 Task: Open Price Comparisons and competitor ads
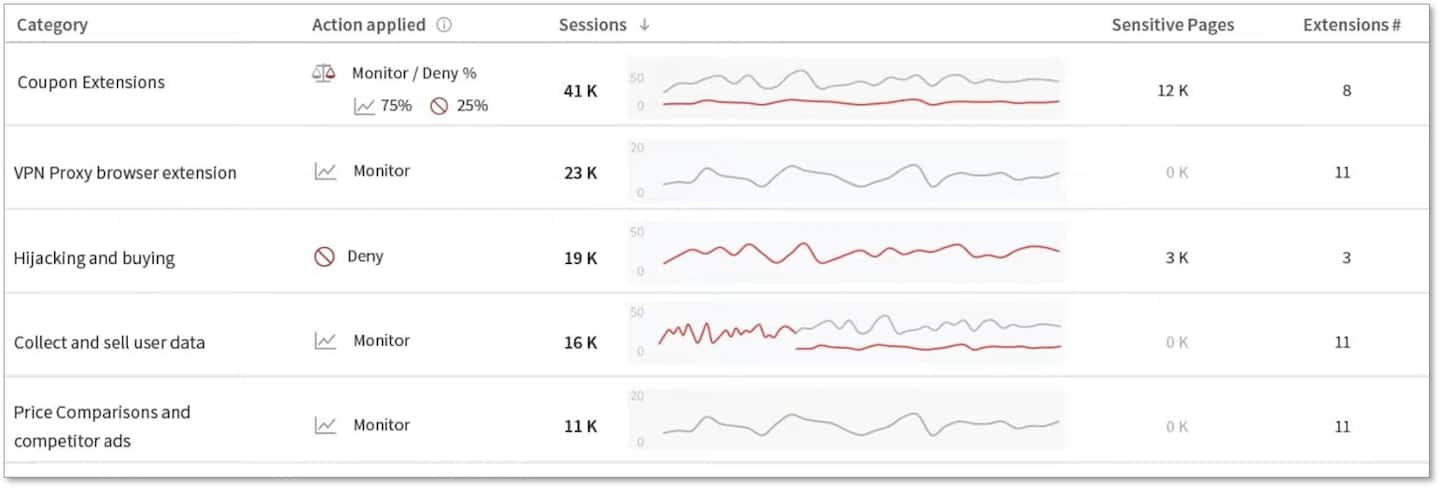tap(102, 426)
